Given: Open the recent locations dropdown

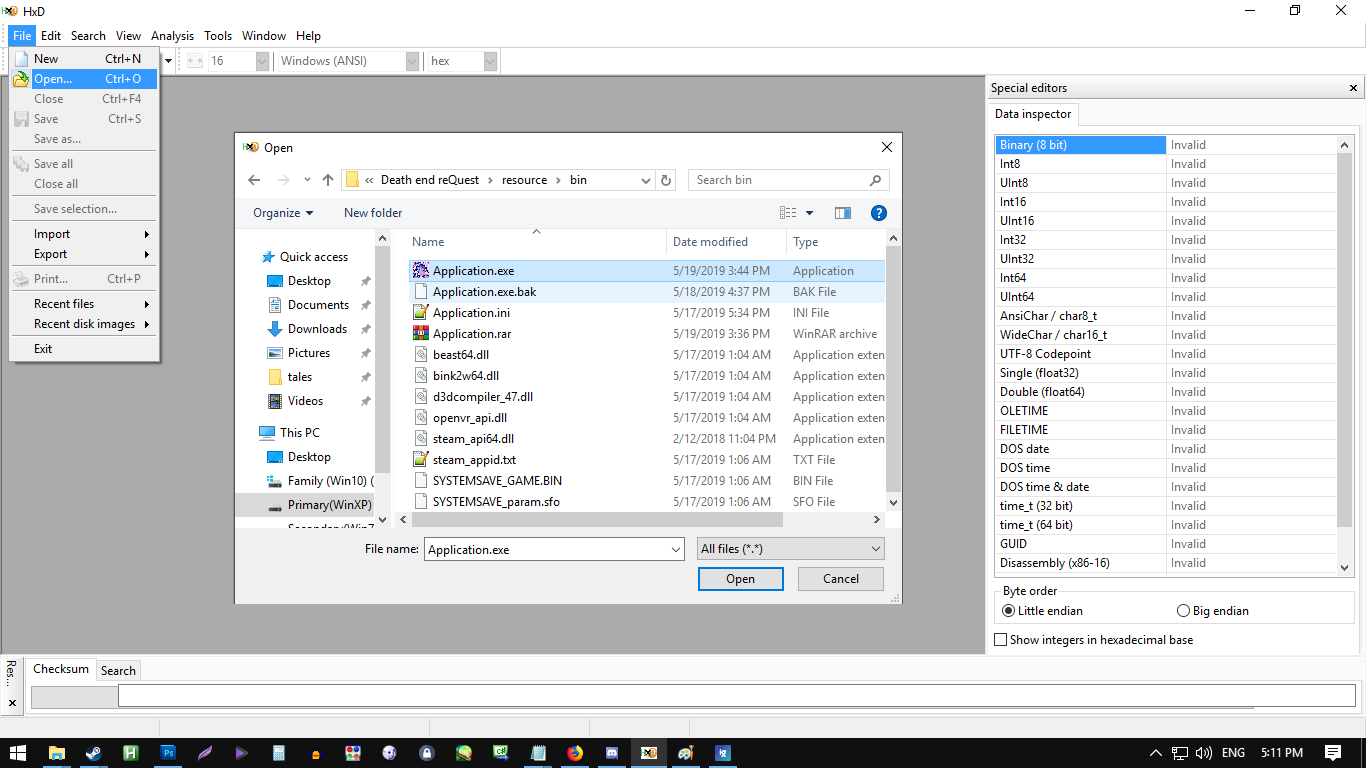Looking at the screenshot, I should coord(307,180).
